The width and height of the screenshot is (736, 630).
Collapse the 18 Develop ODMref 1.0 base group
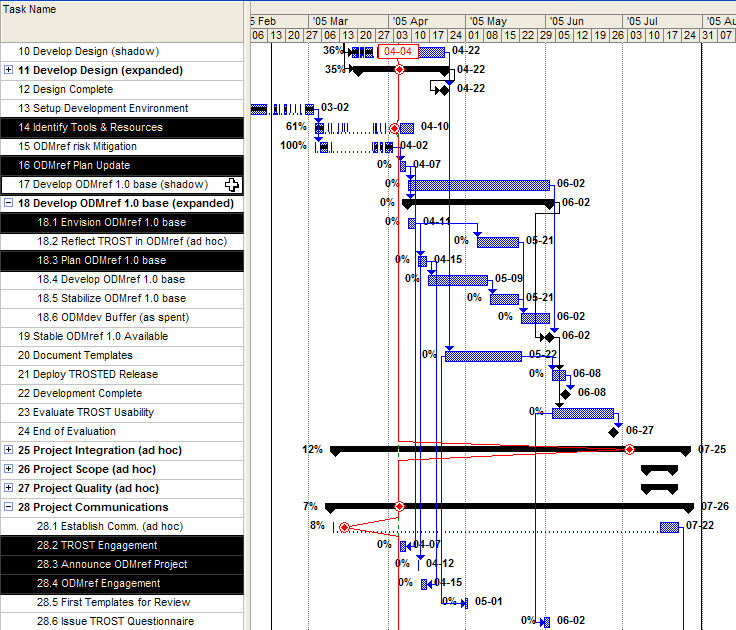click(x=9, y=203)
